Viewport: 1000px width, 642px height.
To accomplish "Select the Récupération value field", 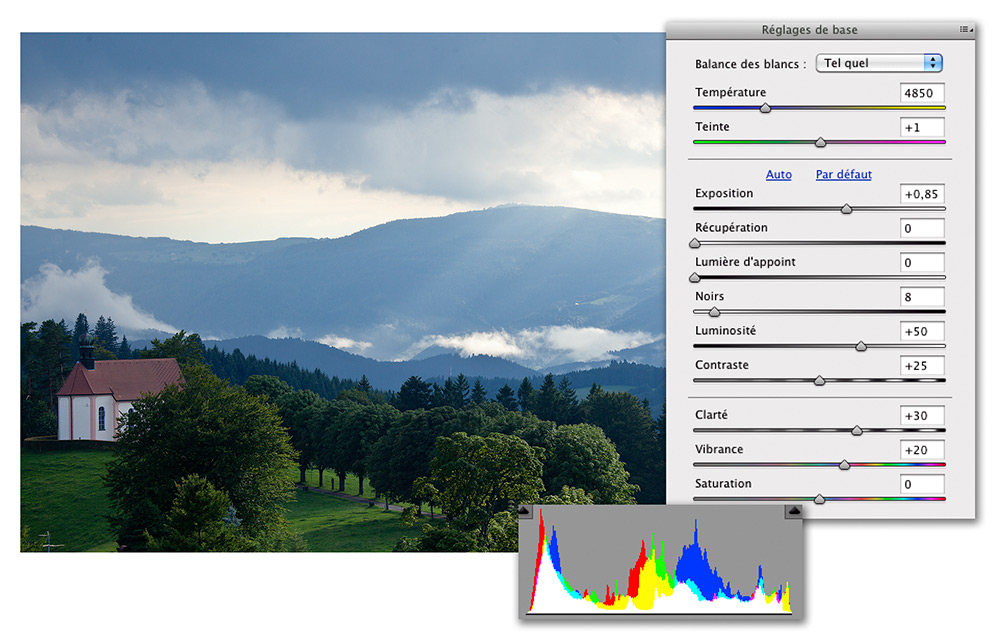I will 922,228.
